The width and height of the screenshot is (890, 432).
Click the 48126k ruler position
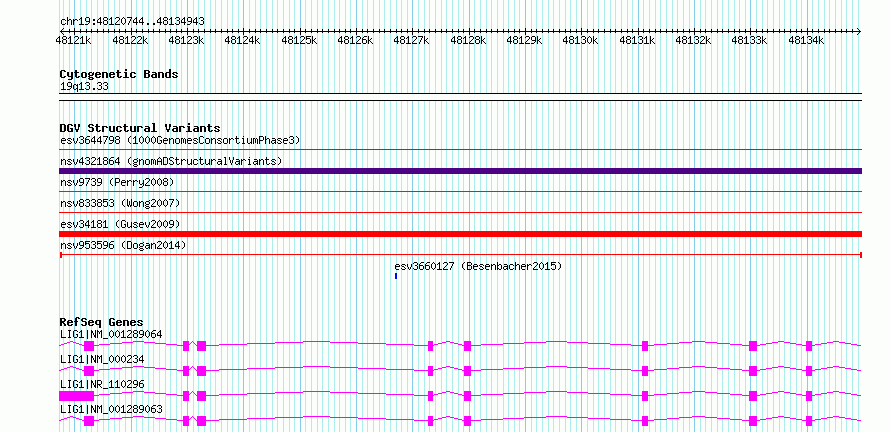tap(355, 40)
